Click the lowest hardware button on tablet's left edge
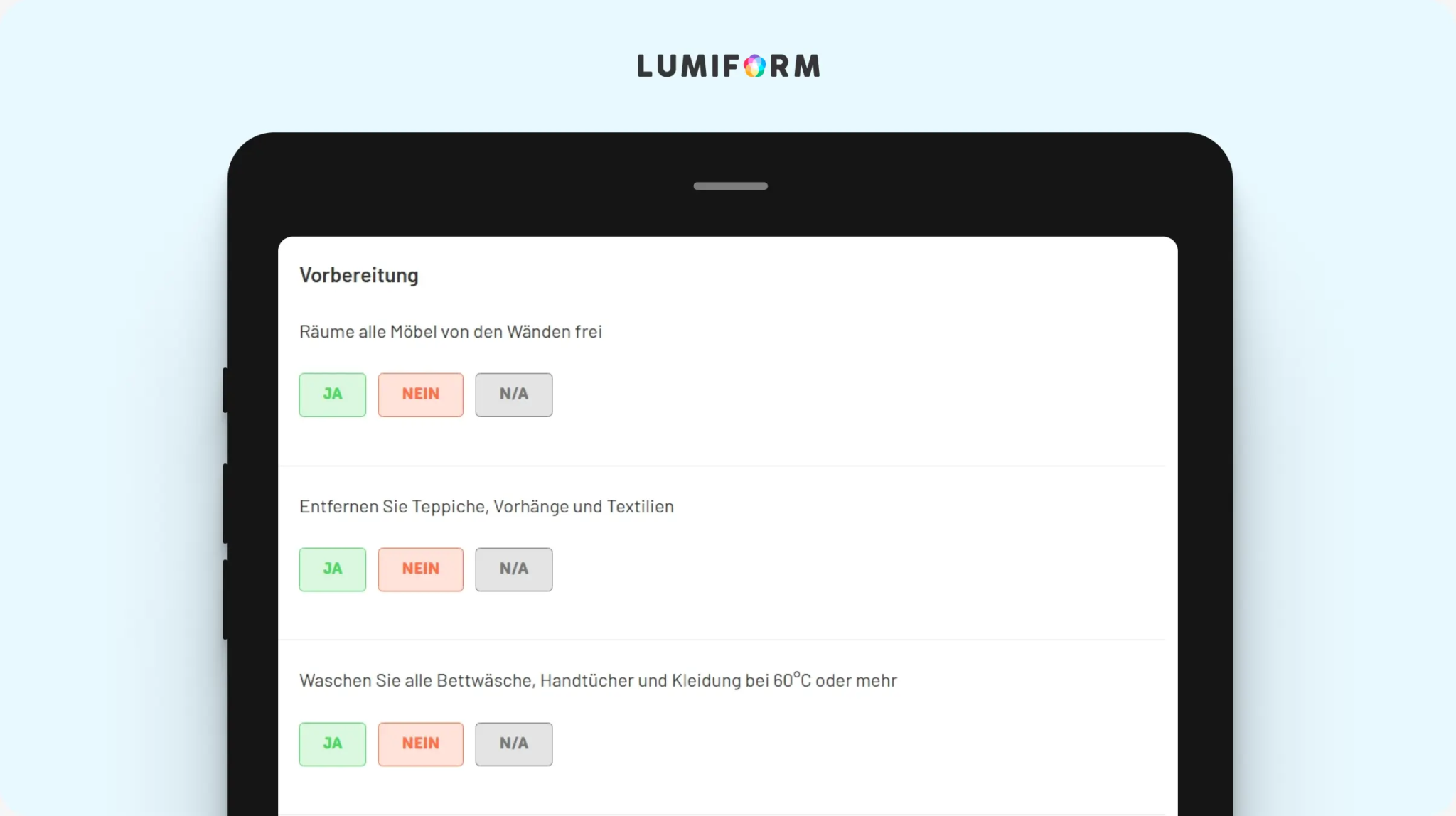 coord(225,600)
